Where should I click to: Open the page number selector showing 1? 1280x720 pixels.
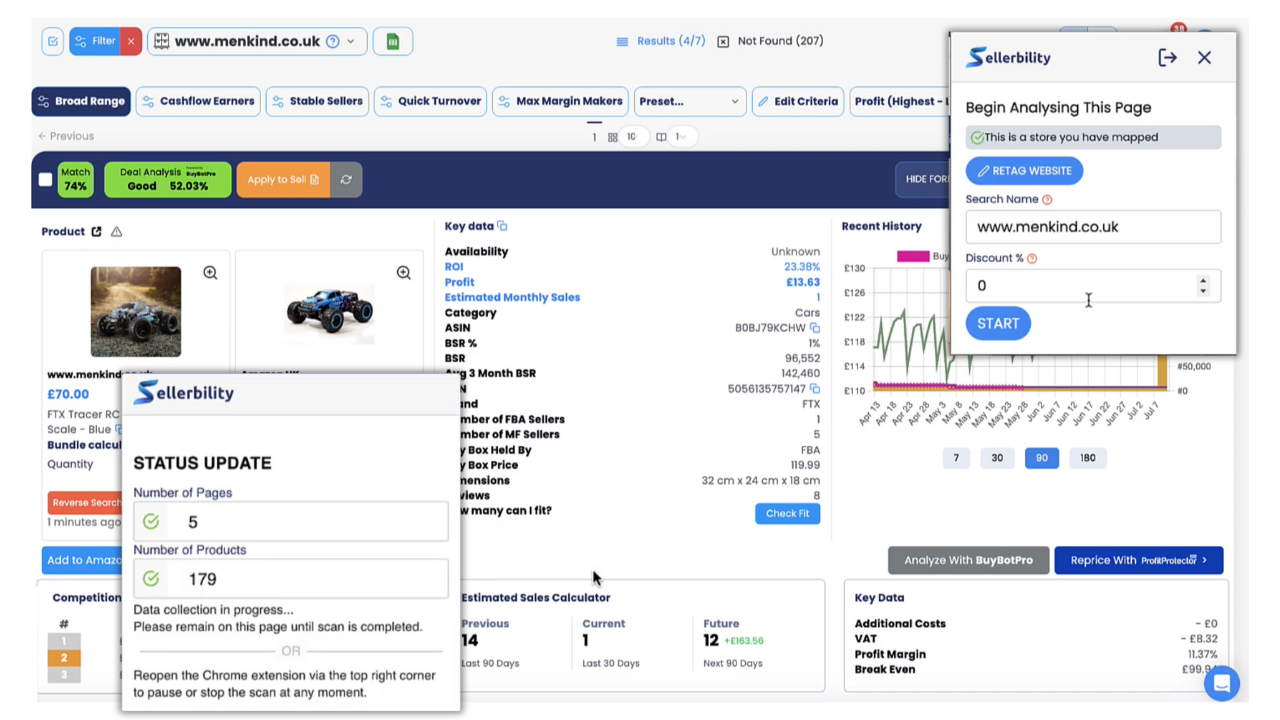coord(682,137)
